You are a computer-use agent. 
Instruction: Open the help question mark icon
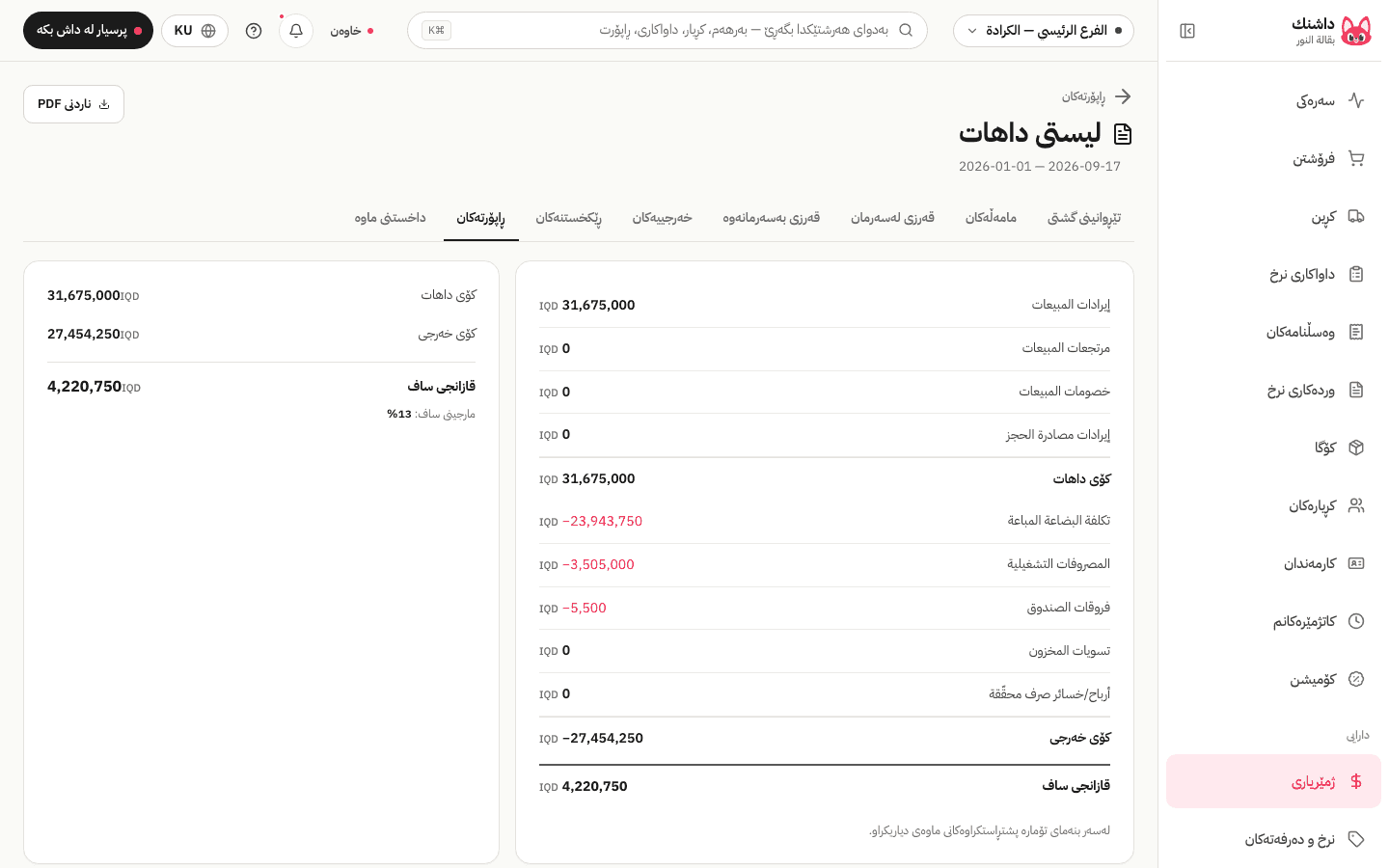[x=254, y=31]
